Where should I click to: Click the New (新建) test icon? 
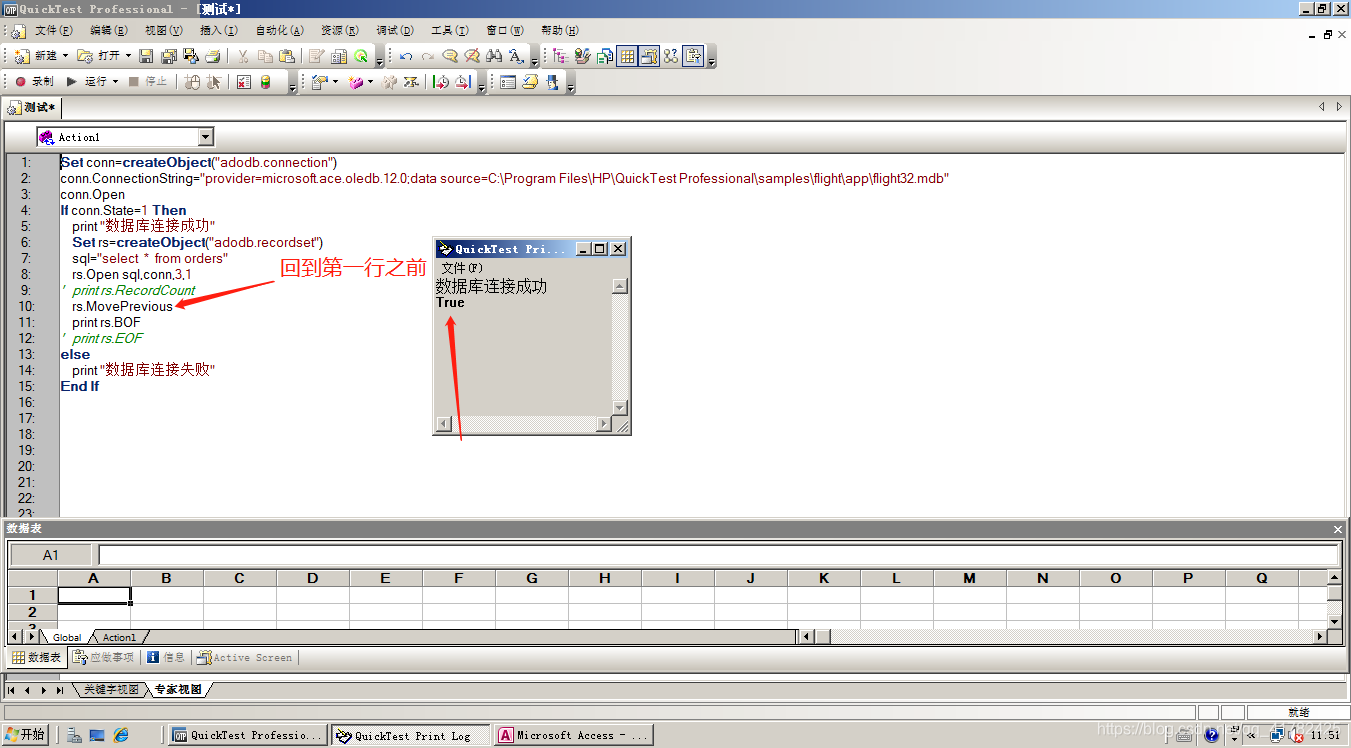pyautogui.click(x=21, y=56)
